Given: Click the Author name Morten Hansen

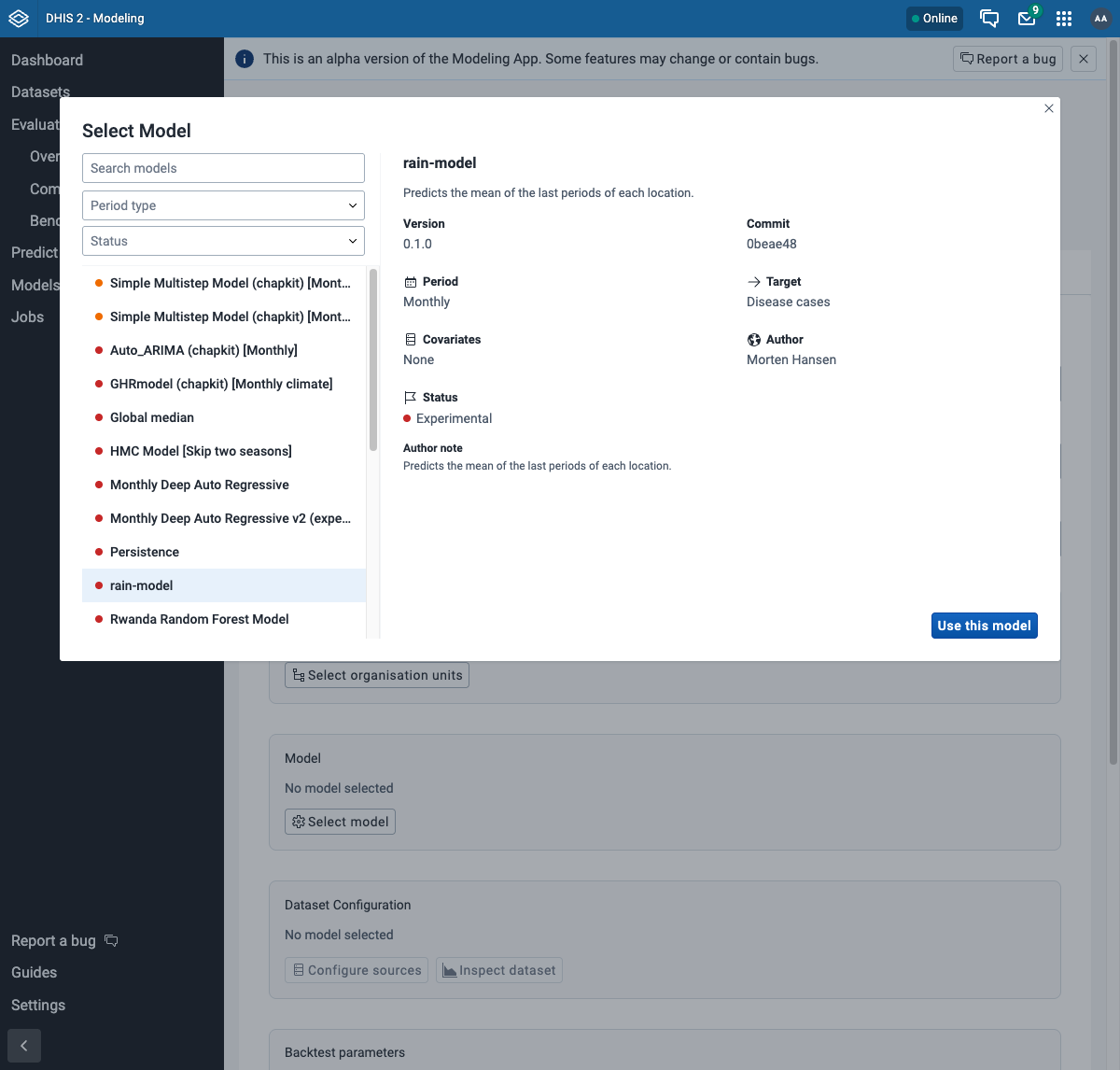Looking at the screenshot, I should pos(791,359).
